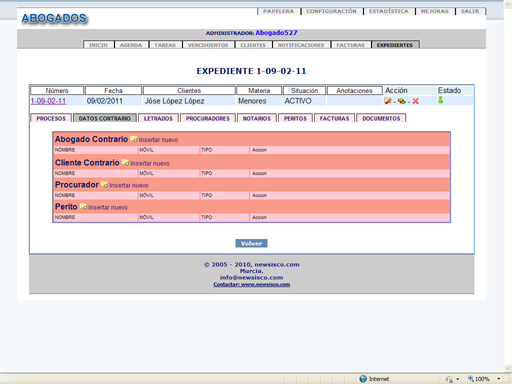Click the folder icon next to Abogado Contrario
This screenshot has width=512, height=384.
[x=134, y=139]
